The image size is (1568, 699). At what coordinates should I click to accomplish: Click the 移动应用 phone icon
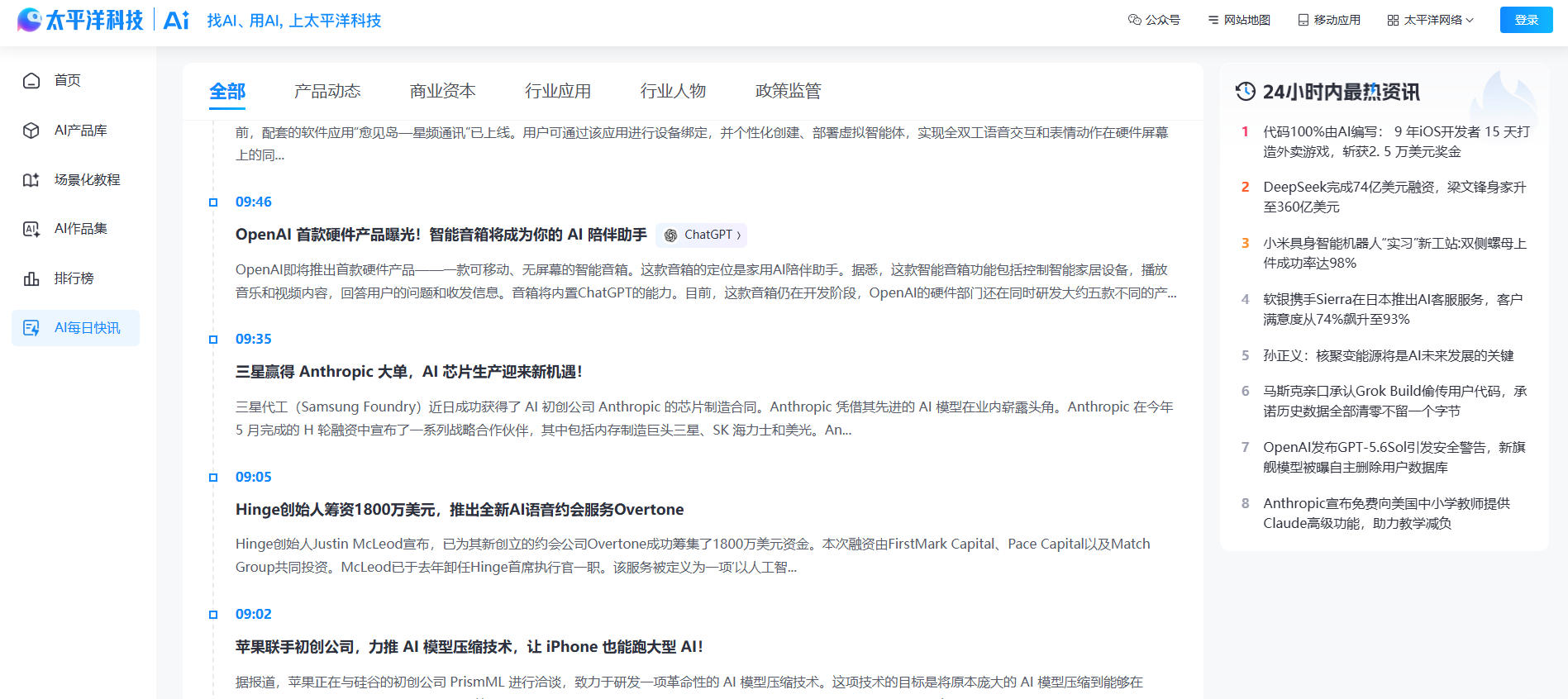(x=1303, y=20)
